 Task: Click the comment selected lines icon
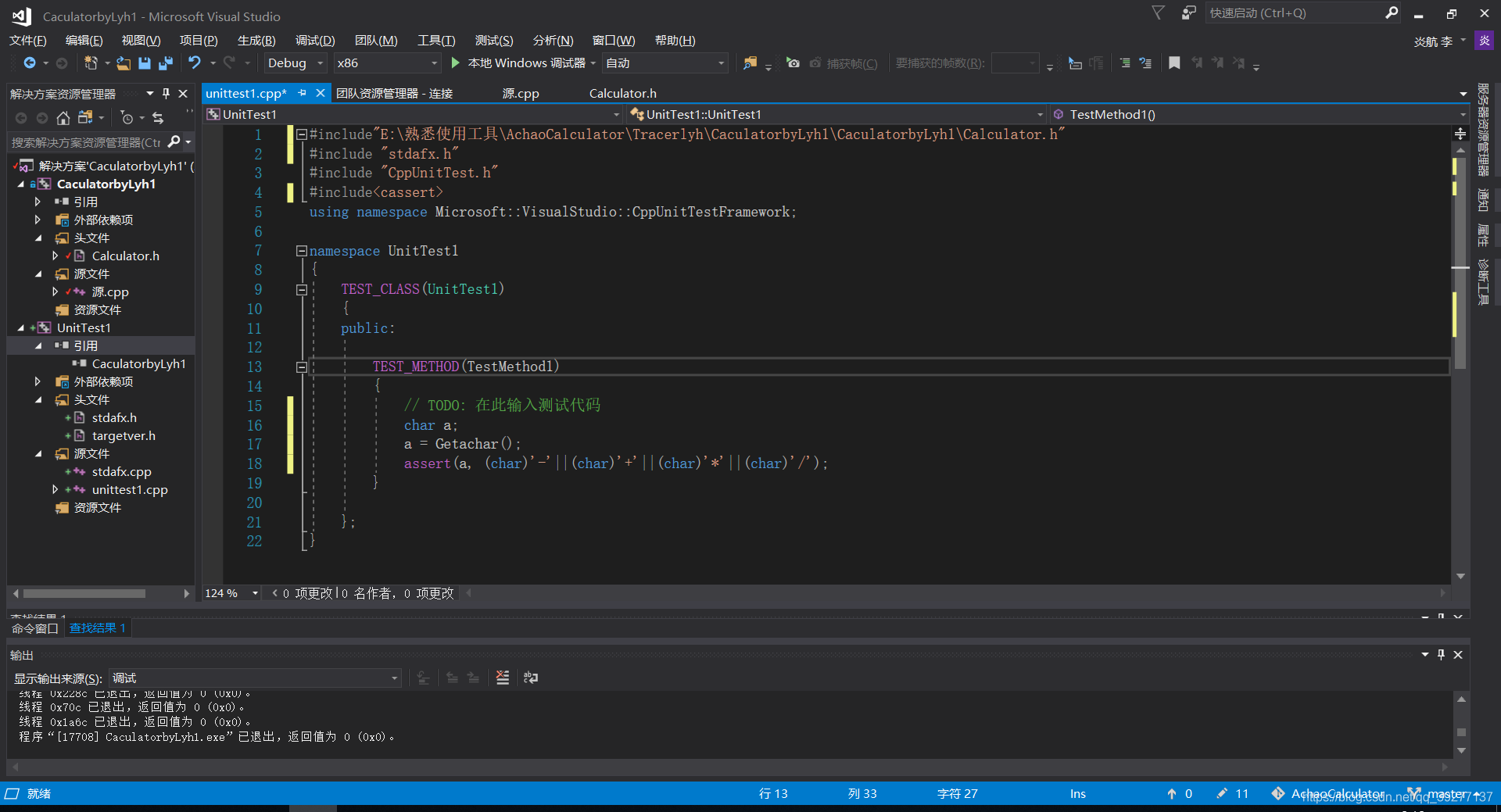pyautogui.click(x=1125, y=63)
